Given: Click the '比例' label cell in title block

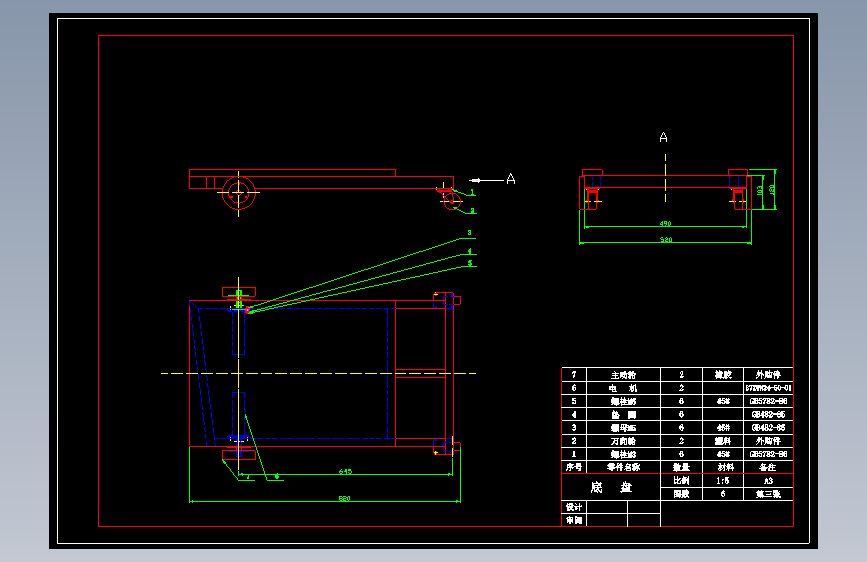Looking at the screenshot, I should coord(681,481).
